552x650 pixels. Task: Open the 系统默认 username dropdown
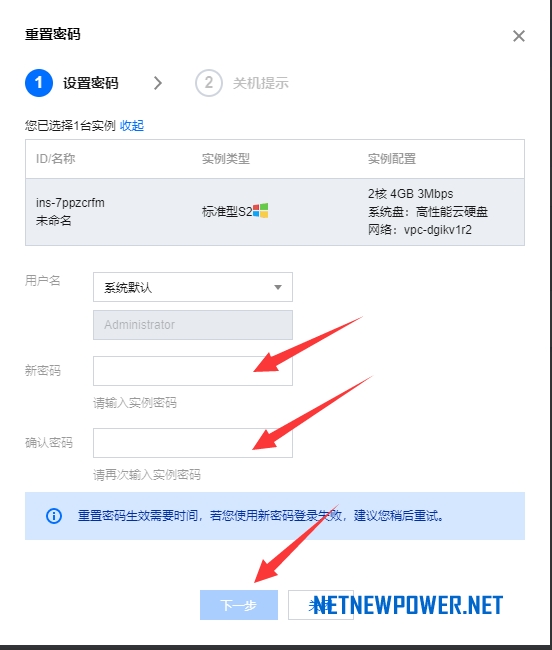[193, 287]
